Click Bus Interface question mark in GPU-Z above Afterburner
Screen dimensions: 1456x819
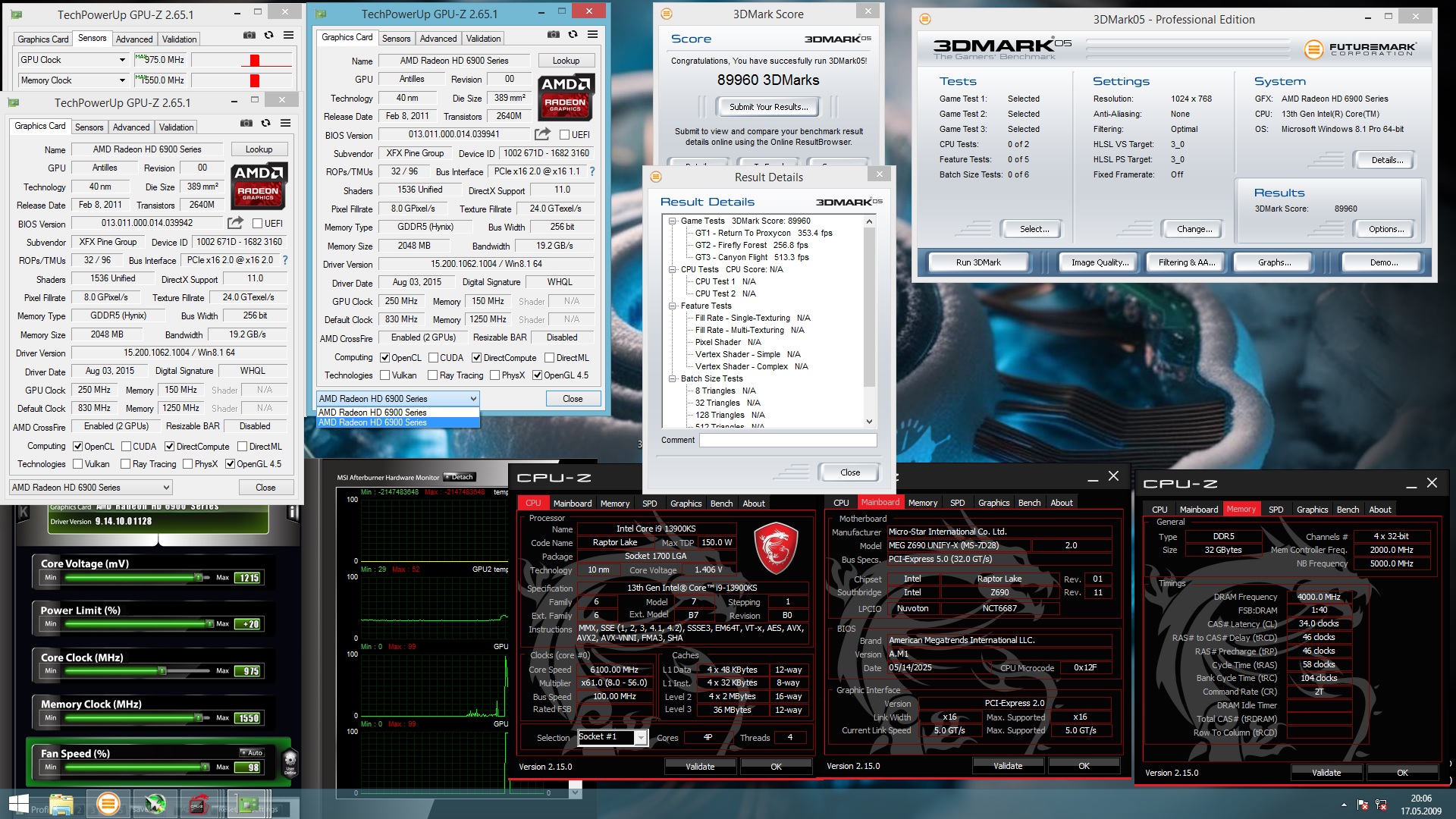pos(285,260)
